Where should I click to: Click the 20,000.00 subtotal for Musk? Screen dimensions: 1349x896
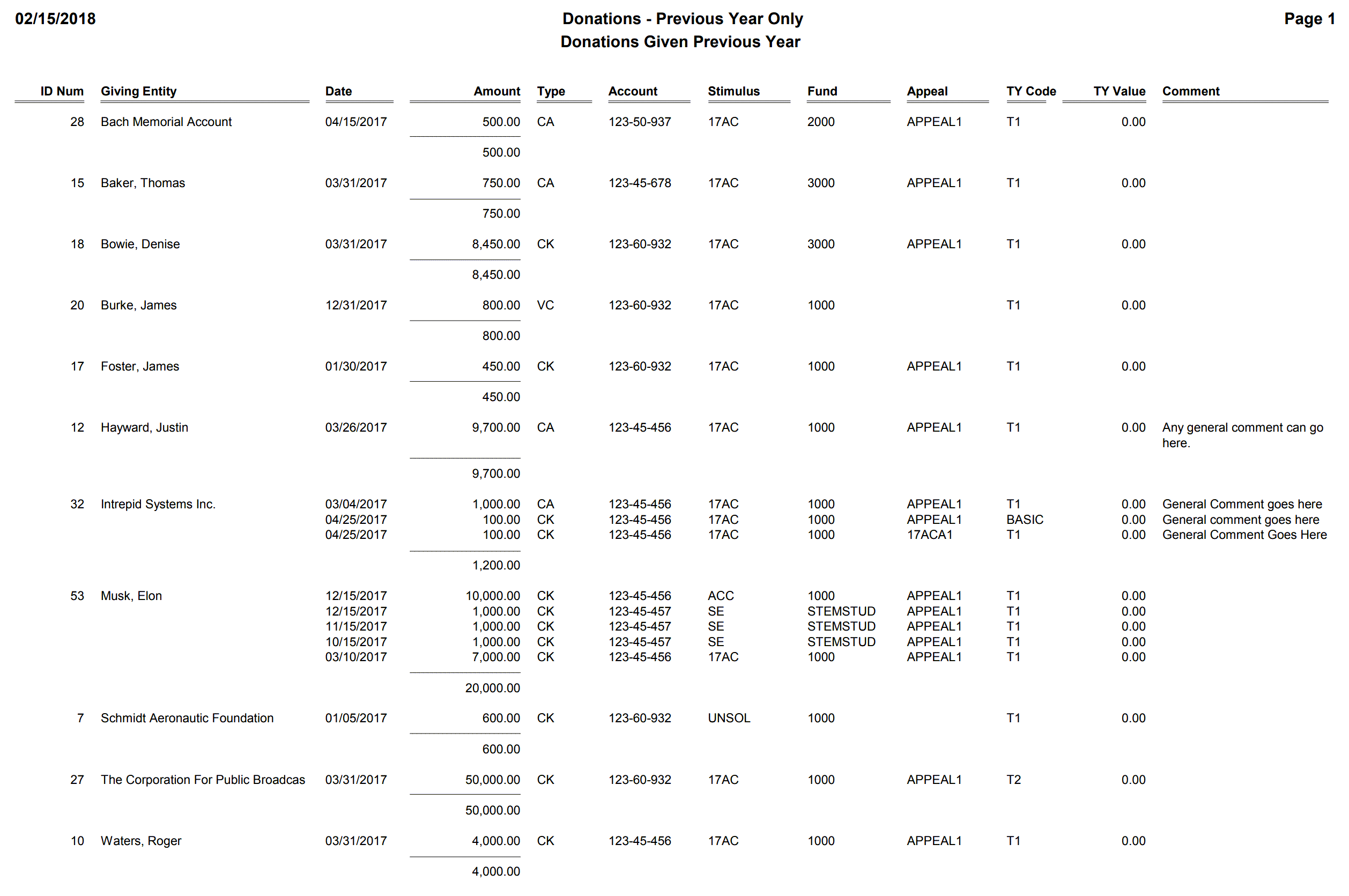(493, 687)
